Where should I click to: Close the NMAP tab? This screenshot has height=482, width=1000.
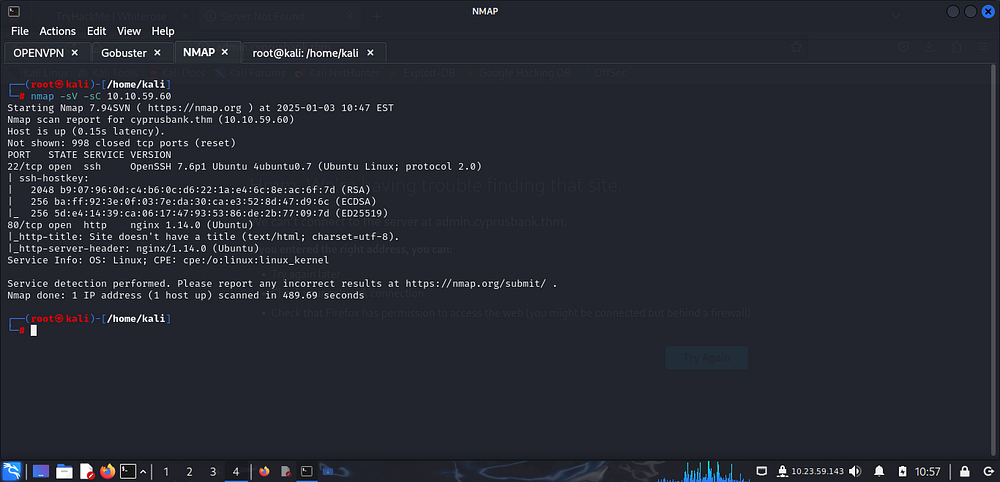(224, 52)
